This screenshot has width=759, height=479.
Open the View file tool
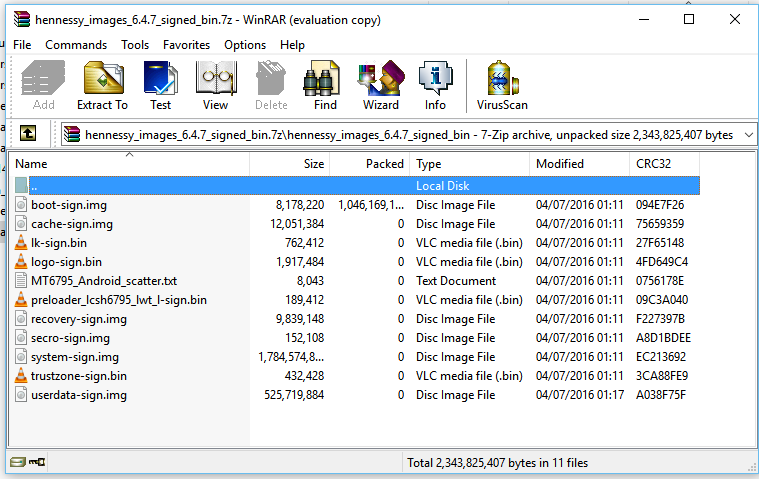(216, 85)
